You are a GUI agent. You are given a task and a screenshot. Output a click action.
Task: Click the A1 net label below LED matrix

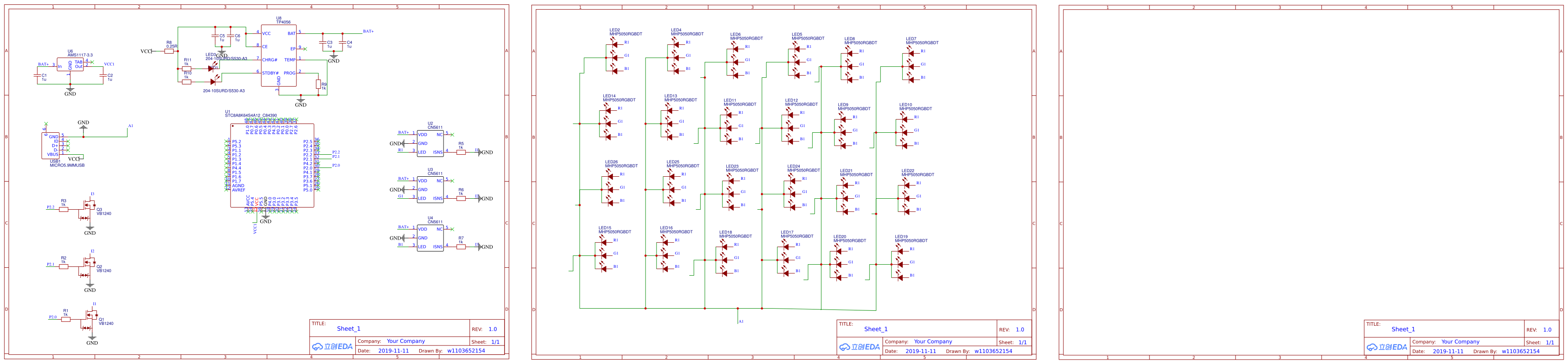741,321
